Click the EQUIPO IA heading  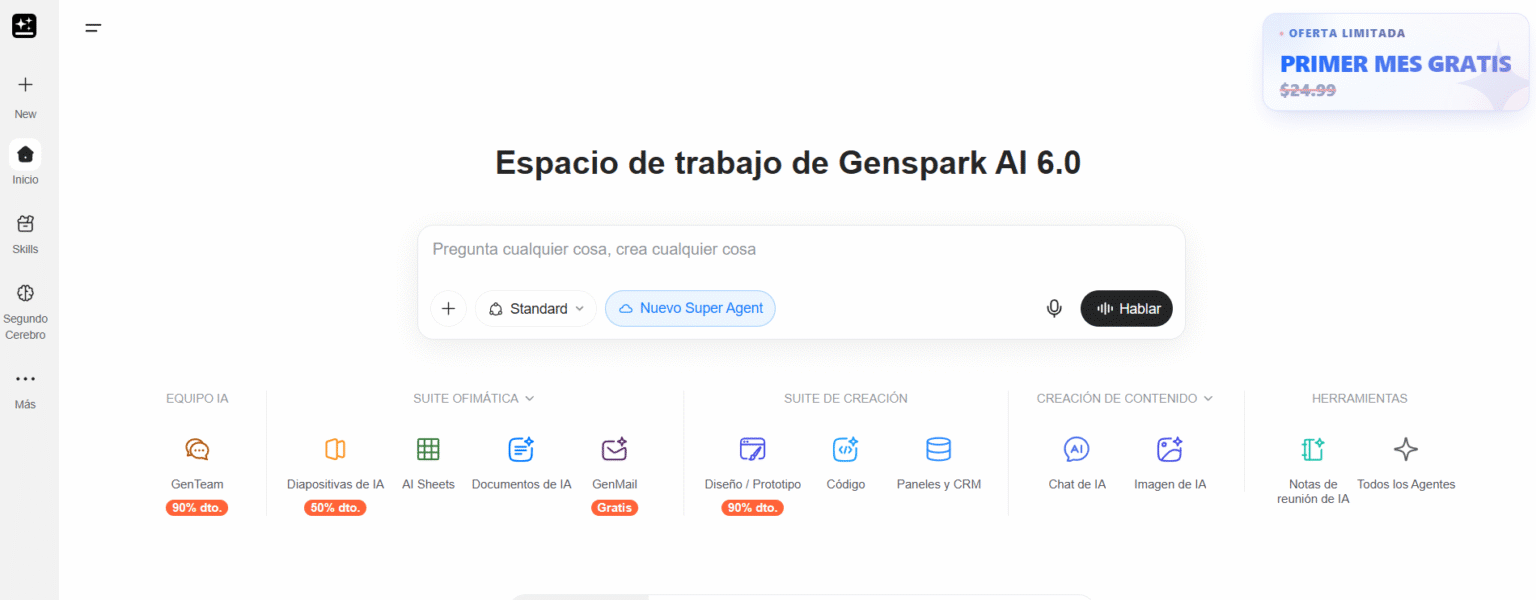[197, 398]
